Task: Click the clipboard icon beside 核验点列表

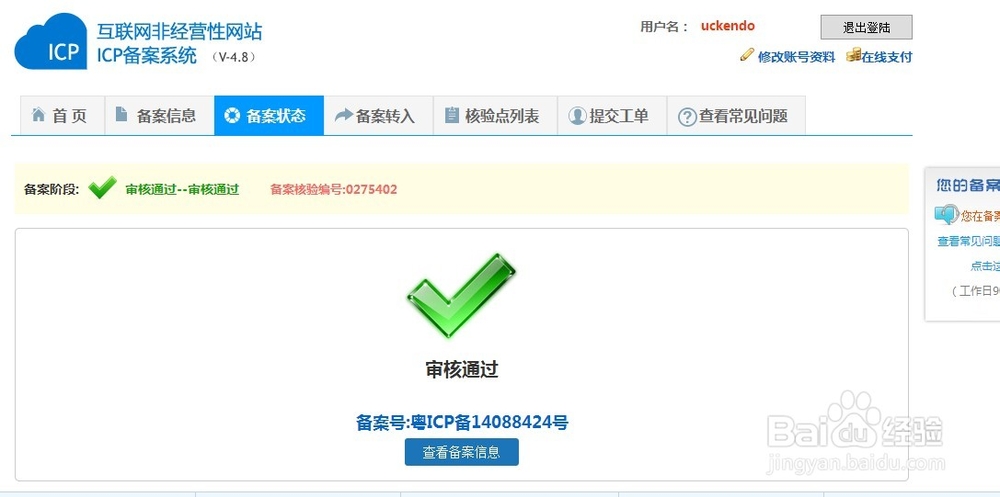Action: (452, 115)
